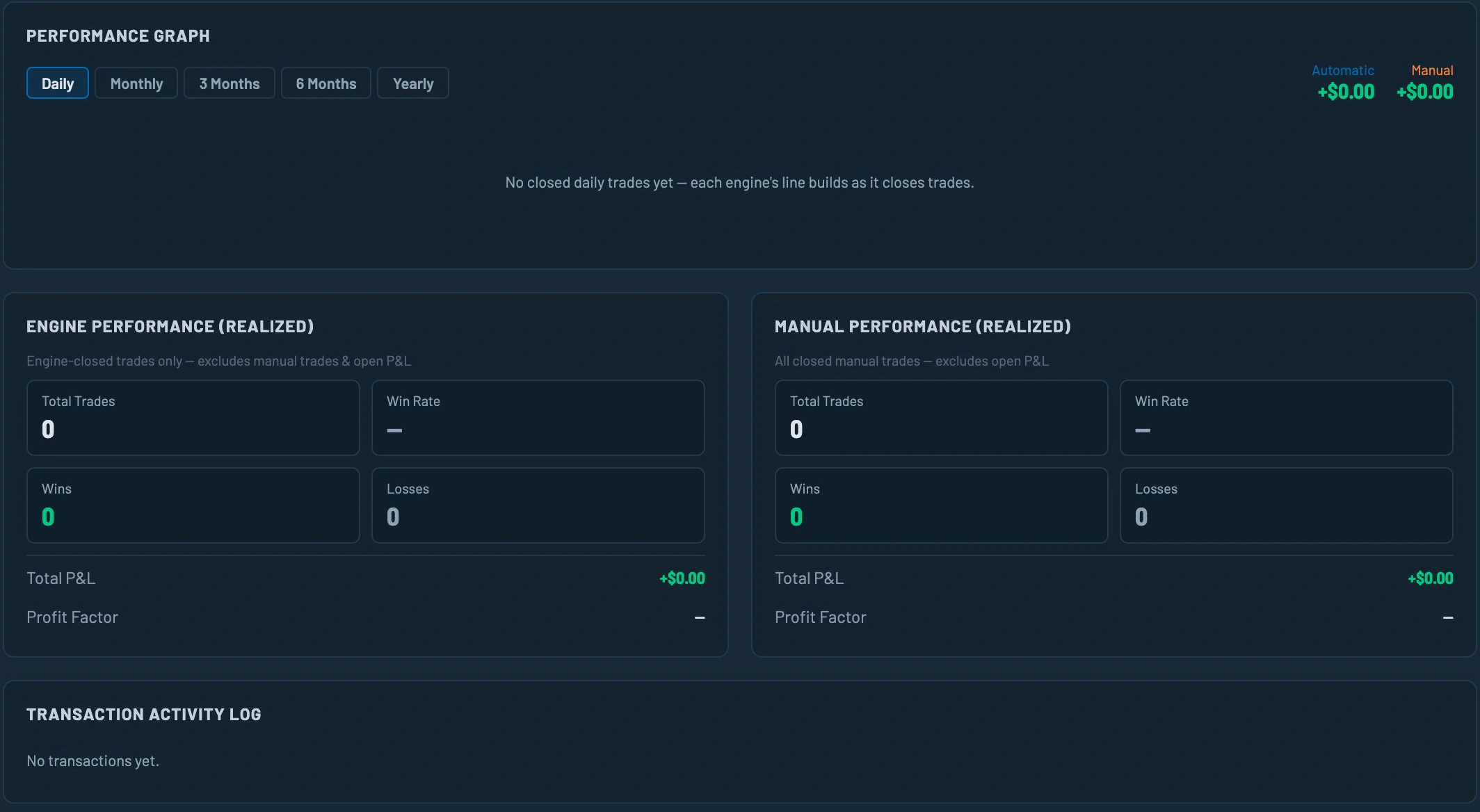Click the Engine Total P&L label
The image size is (1480, 812).
point(61,578)
